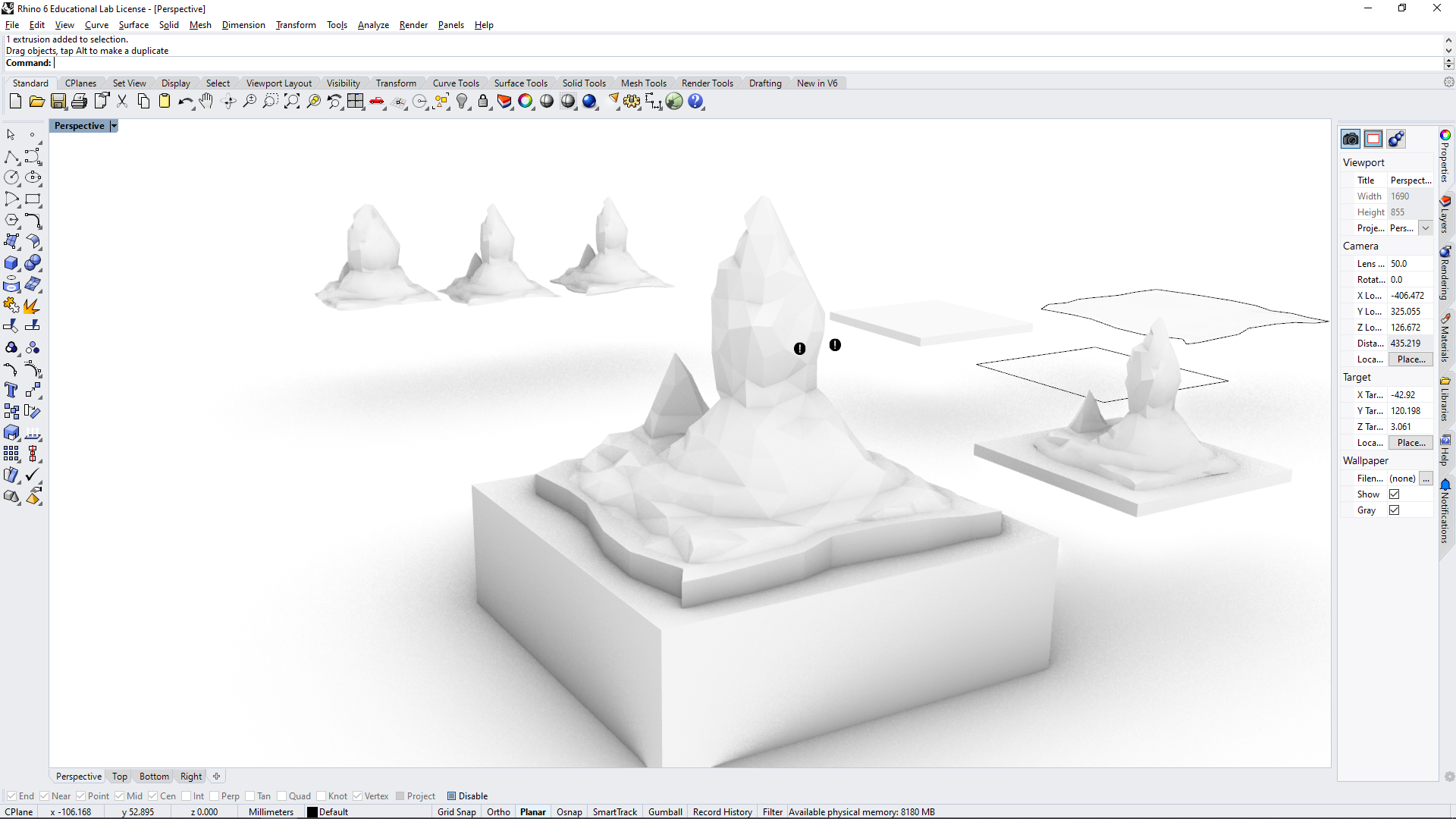The height and width of the screenshot is (819, 1456).
Task: Open the Perspective viewport title dropdown
Action: pos(112,125)
